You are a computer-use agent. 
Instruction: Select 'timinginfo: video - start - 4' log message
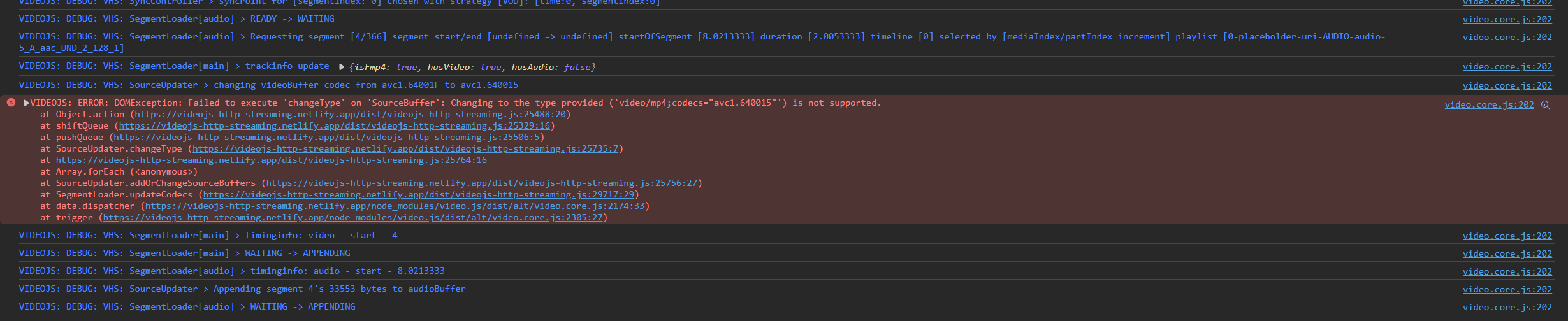click(x=208, y=236)
